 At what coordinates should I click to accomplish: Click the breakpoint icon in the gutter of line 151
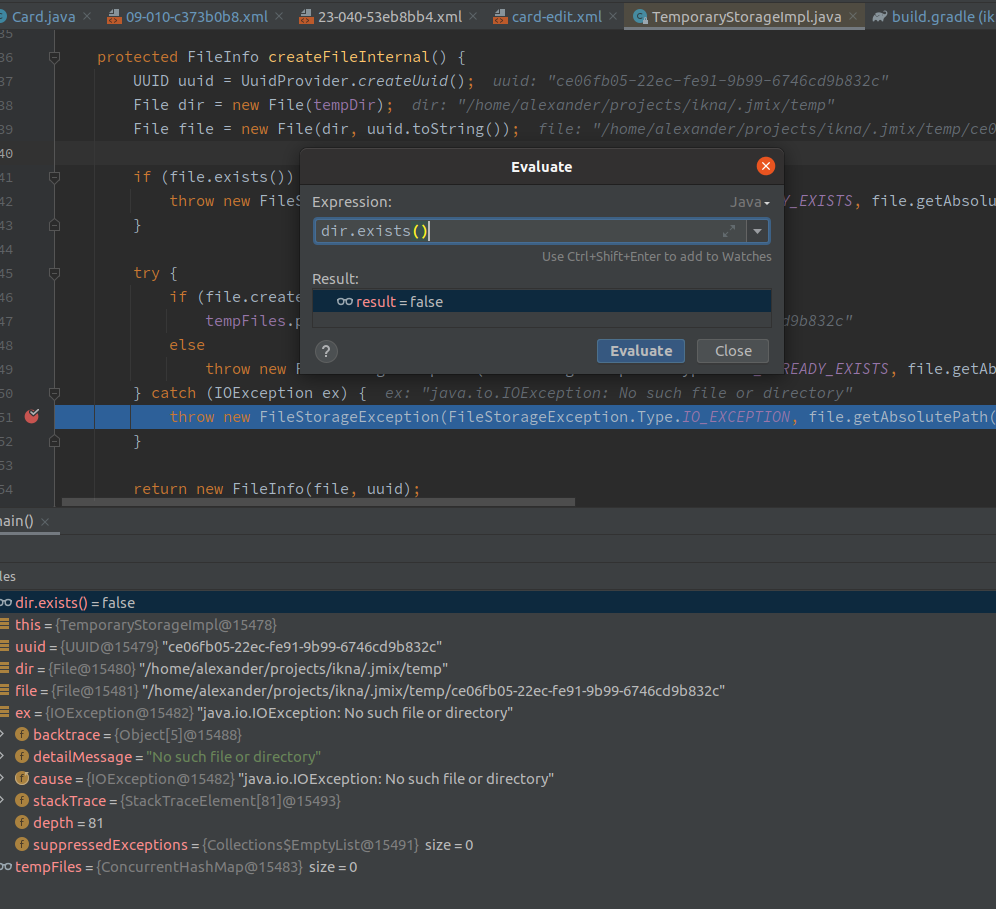33,416
